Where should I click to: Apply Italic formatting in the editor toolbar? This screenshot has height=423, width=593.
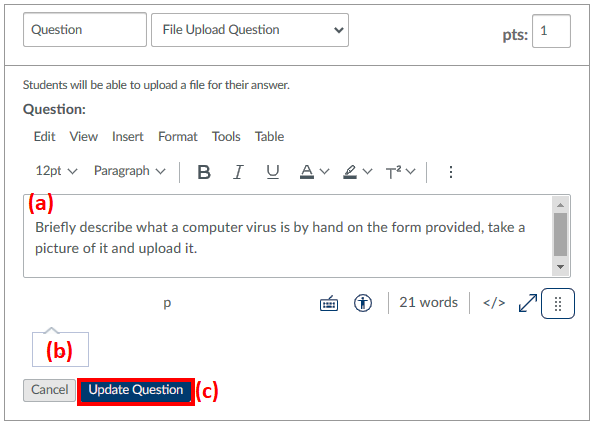click(x=238, y=172)
